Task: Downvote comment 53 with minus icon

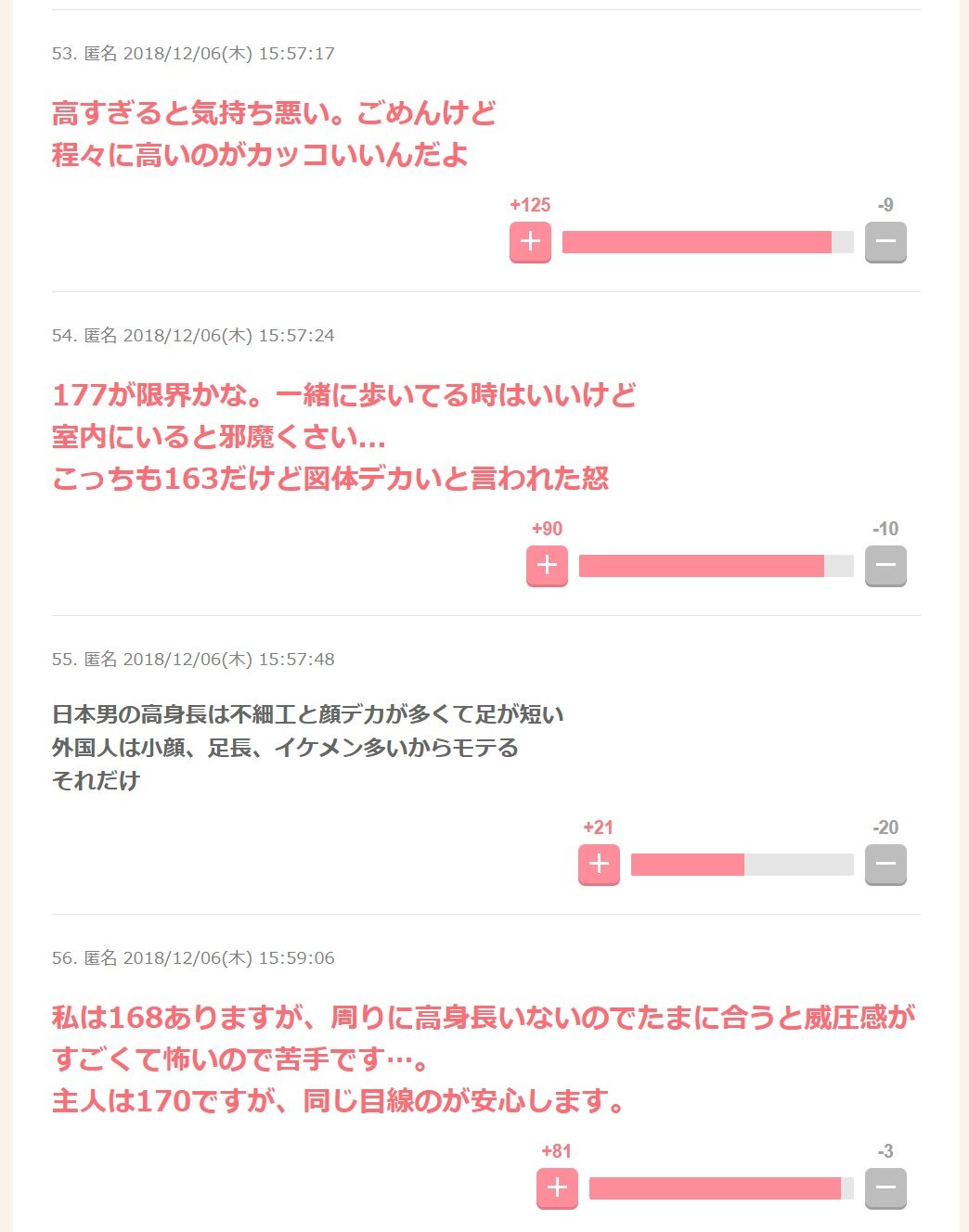Action: pos(885,242)
